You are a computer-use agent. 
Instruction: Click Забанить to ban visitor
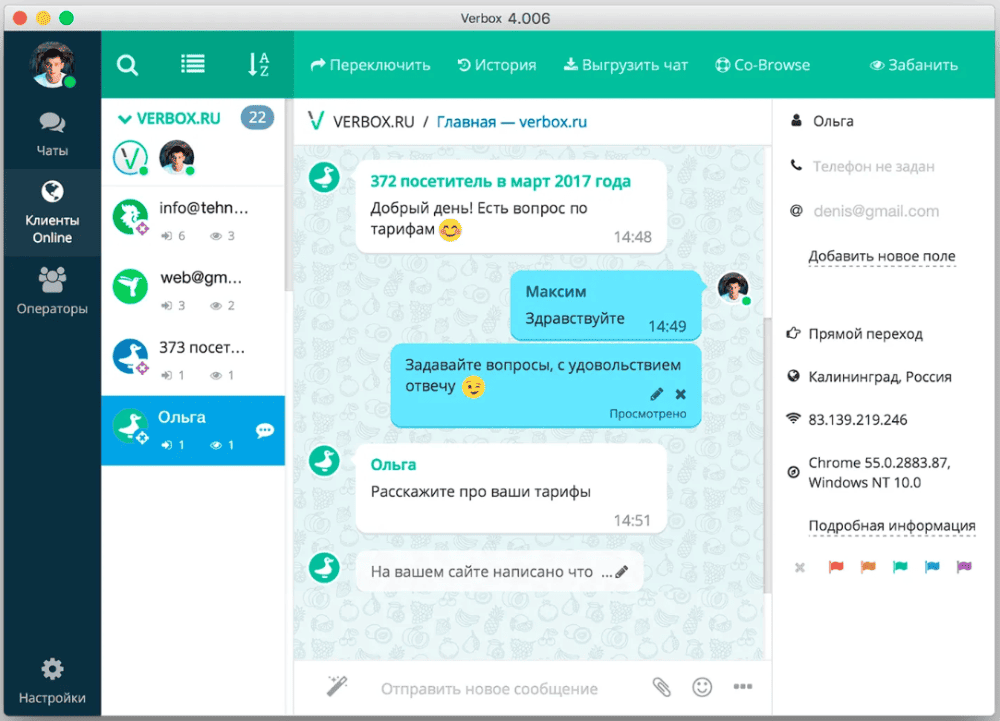(914, 65)
